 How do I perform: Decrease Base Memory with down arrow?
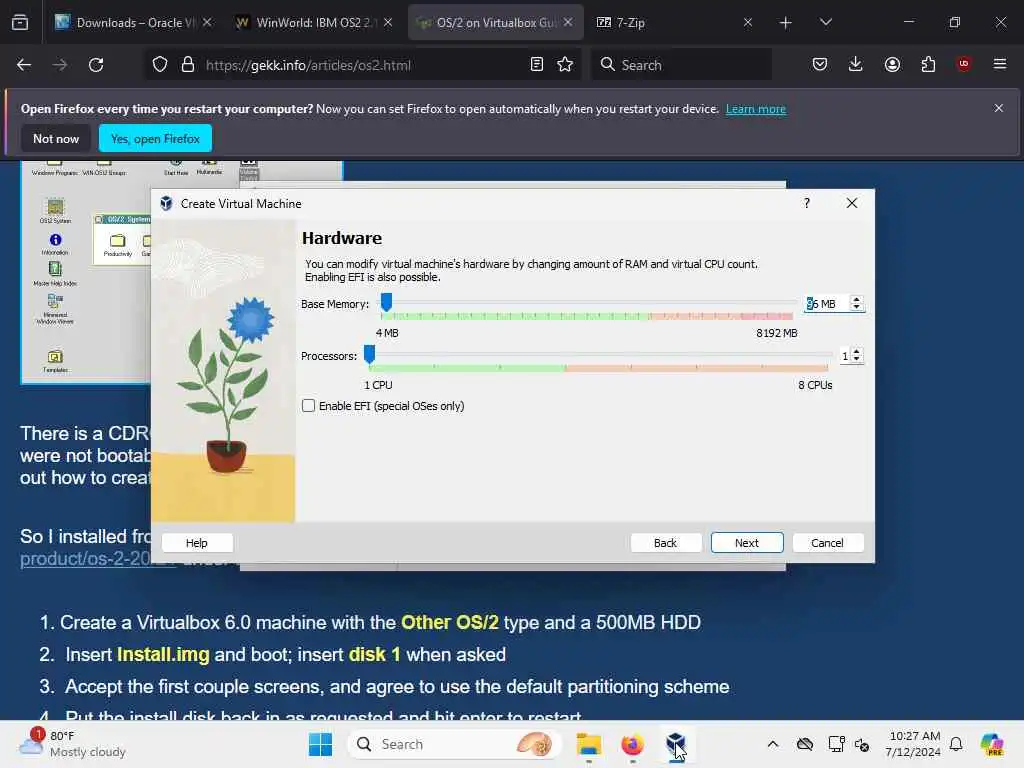tap(856, 308)
